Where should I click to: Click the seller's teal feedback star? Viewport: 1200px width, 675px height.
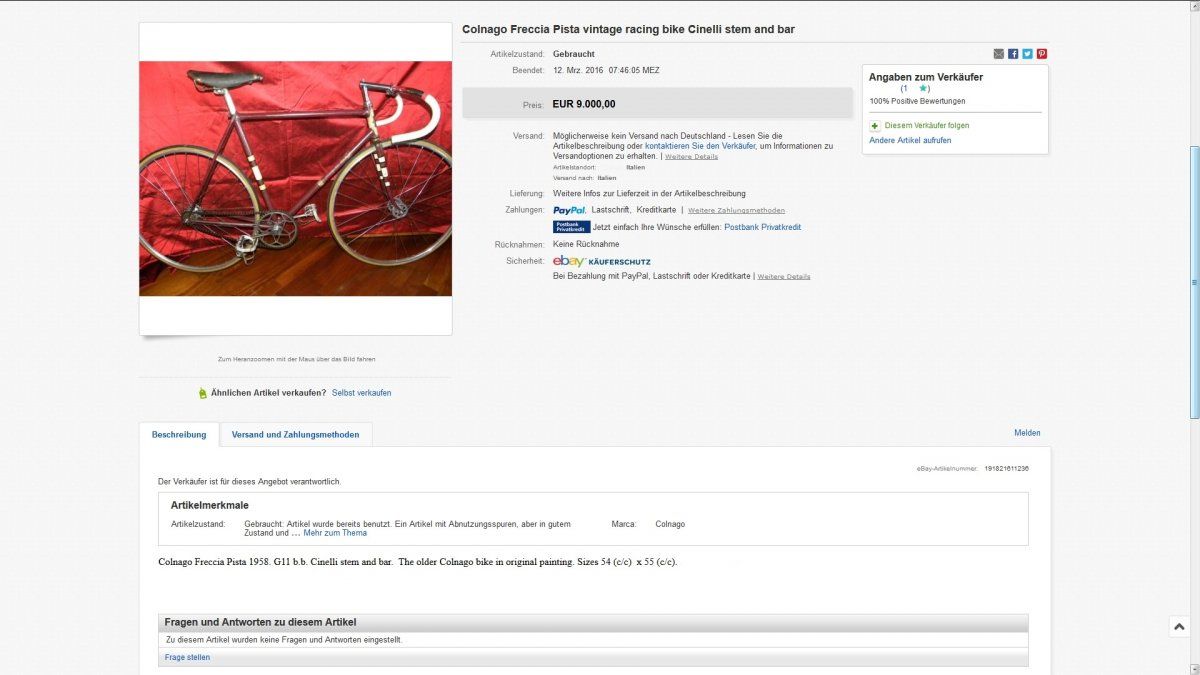point(922,89)
